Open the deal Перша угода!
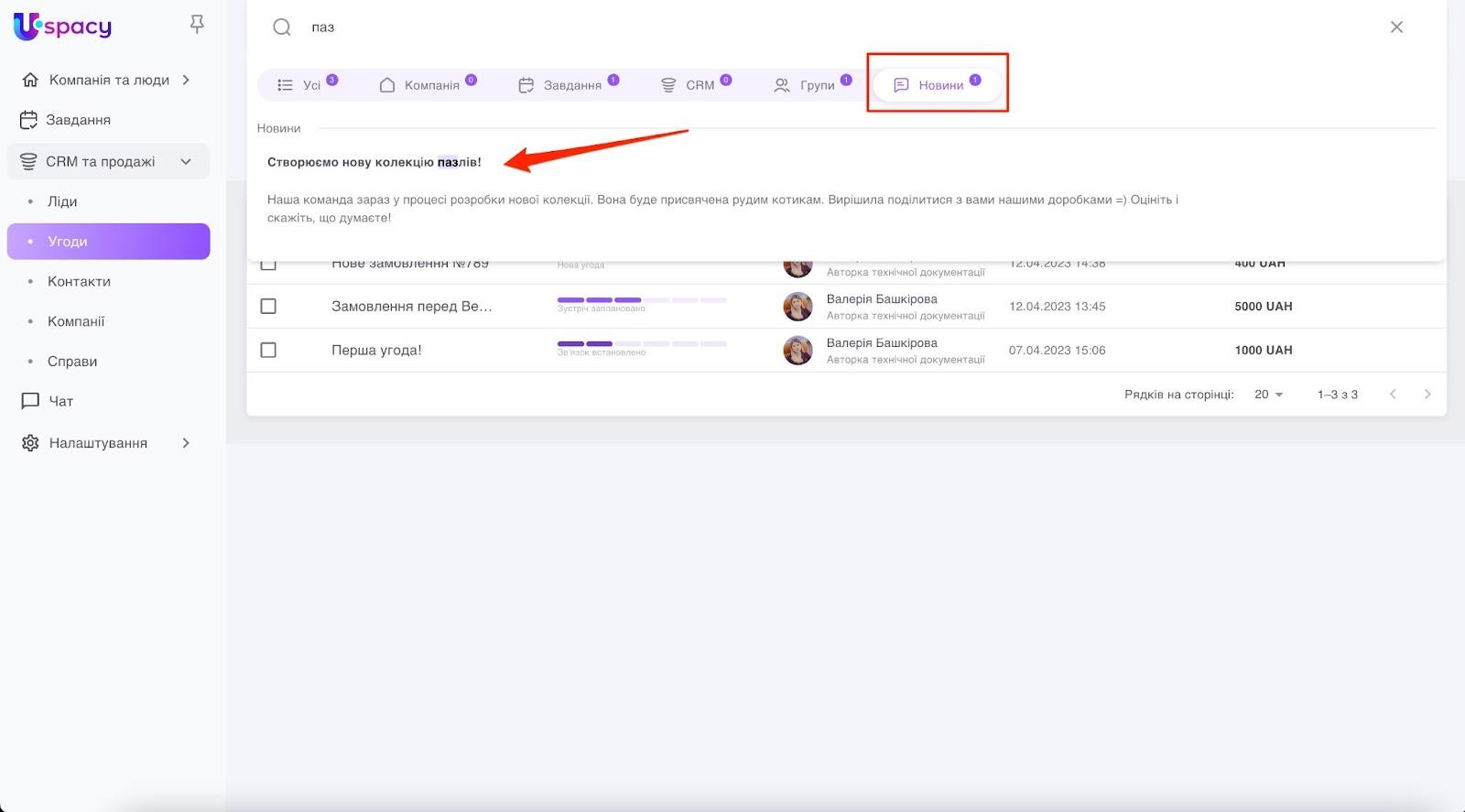This screenshot has width=1465, height=812. tap(376, 351)
